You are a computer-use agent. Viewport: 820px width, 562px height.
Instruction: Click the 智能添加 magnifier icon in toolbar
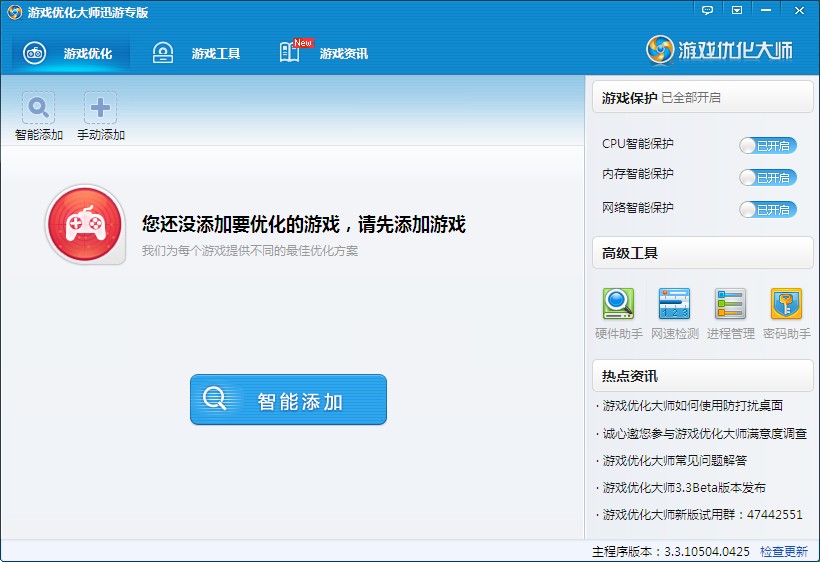tap(39, 108)
